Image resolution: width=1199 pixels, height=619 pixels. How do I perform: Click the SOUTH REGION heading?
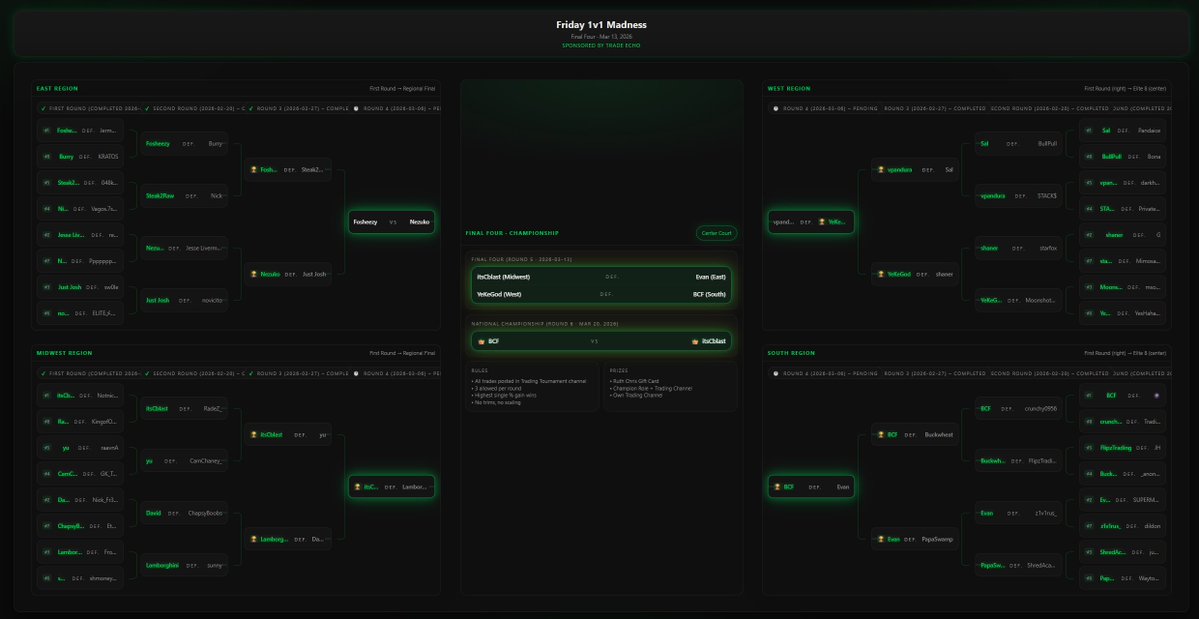pos(791,353)
